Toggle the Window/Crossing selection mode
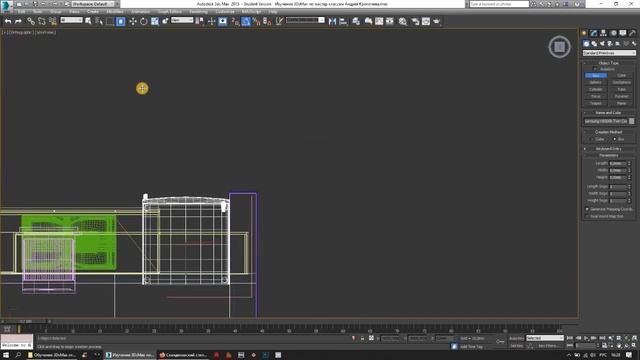Image resolution: width=640 pixels, height=360 pixels. tap(121, 21)
